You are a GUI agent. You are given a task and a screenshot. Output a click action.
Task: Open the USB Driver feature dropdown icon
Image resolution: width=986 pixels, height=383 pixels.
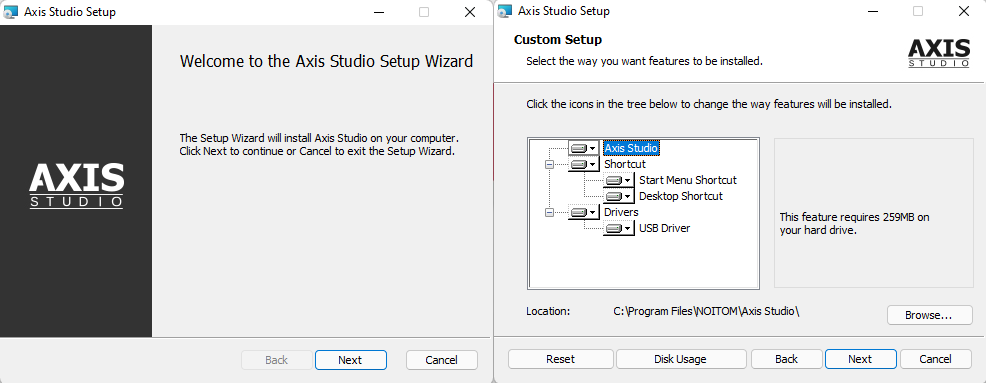[x=619, y=228]
